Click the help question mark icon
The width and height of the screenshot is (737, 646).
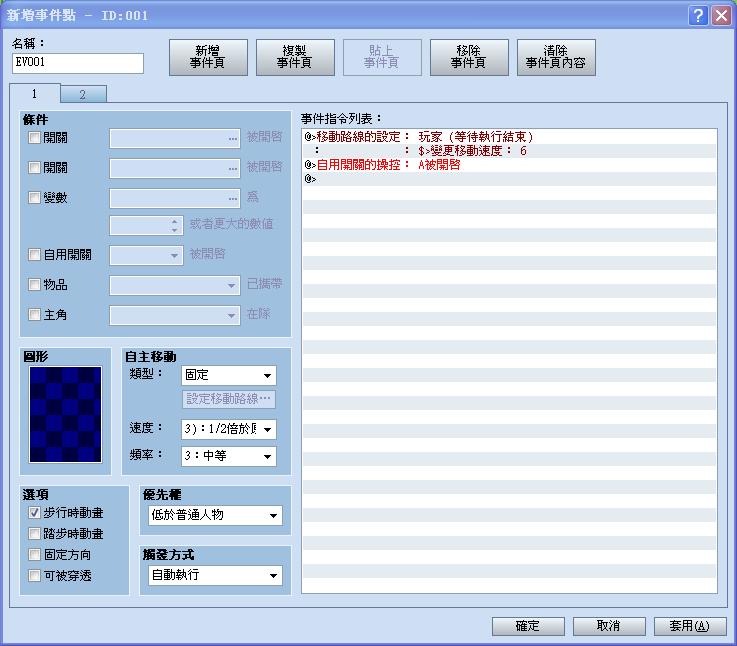[698, 16]
